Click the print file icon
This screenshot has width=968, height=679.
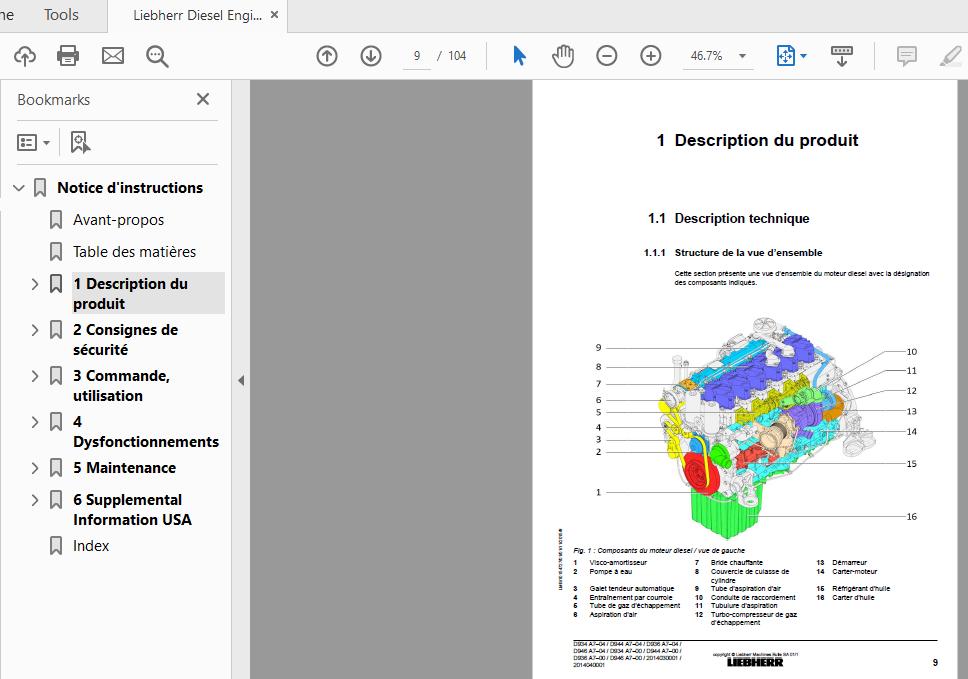tap(68, 56)
